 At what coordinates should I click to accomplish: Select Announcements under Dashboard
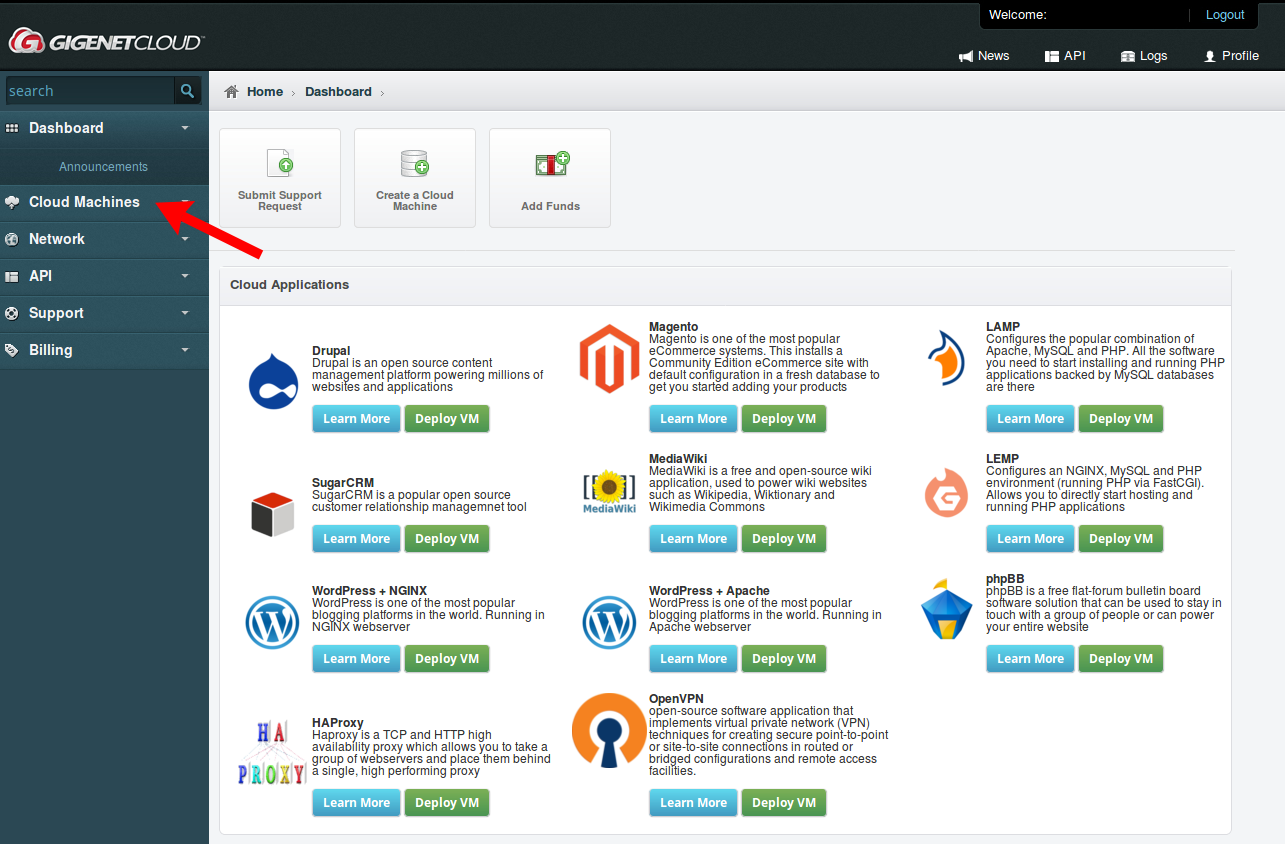coord(103,167)
